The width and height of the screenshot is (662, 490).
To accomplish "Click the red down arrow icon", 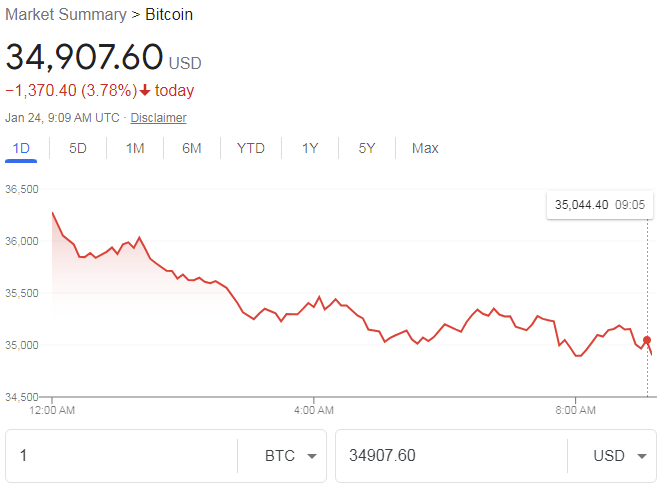I will click(145, 90).
